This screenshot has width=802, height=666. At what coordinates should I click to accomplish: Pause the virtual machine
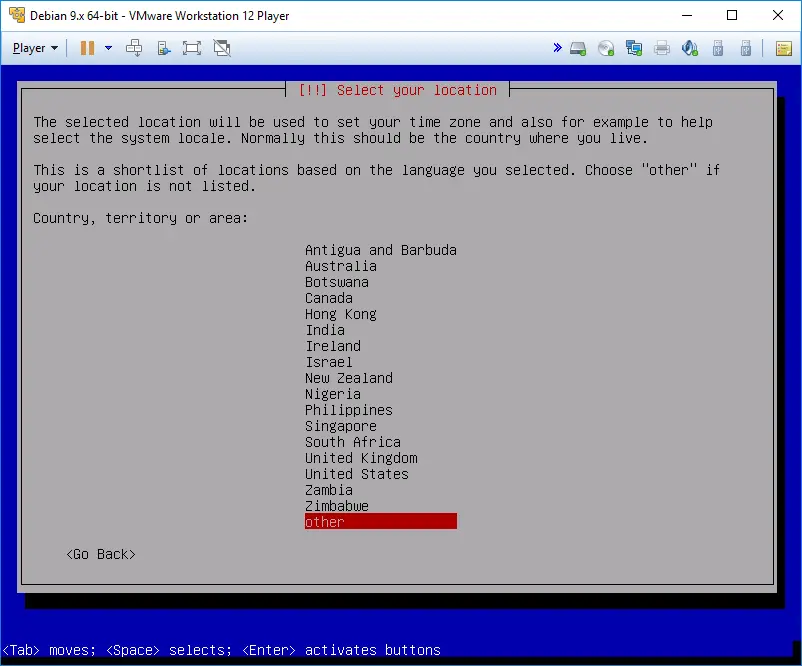87,48
